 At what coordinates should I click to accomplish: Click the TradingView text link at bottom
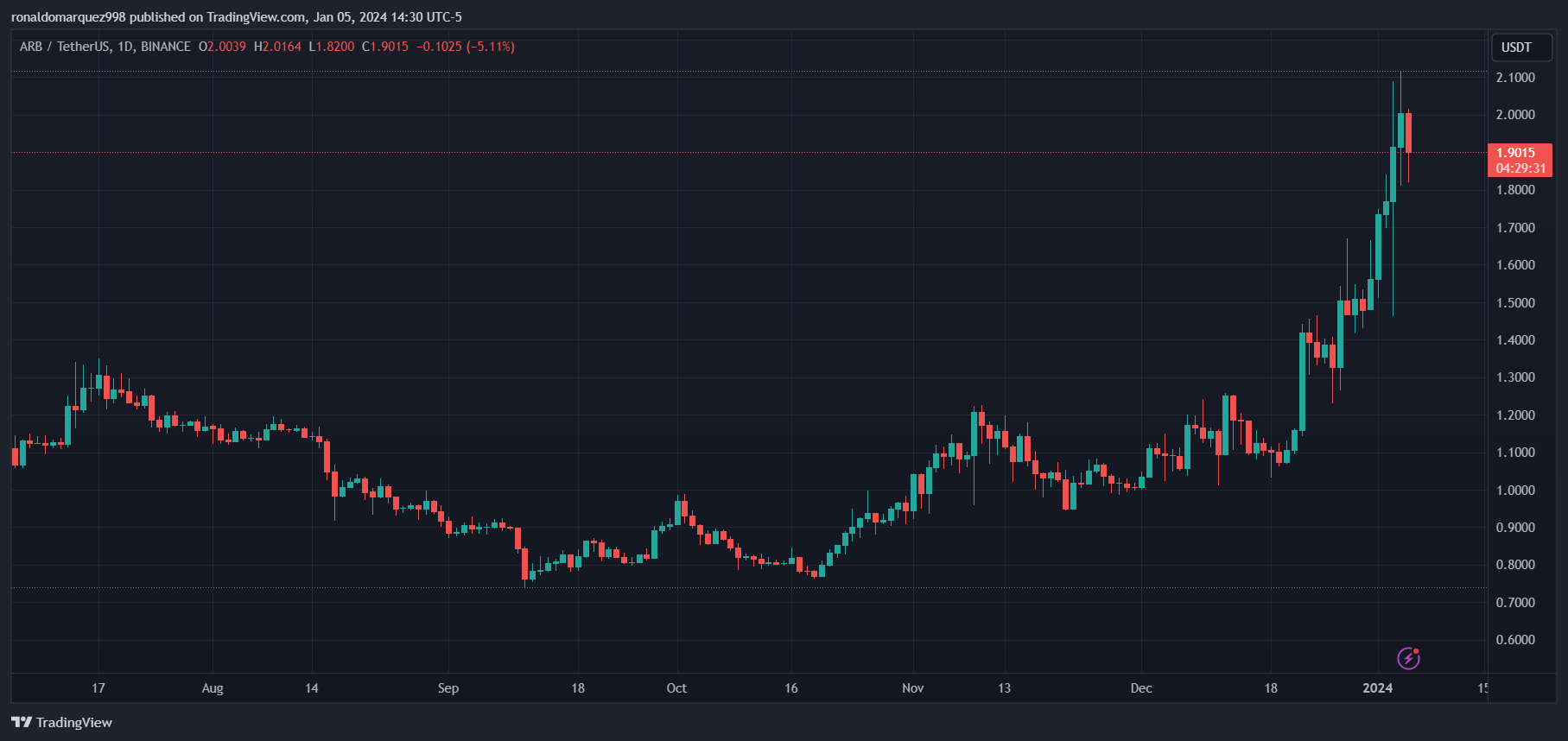[x=74, y=722]
